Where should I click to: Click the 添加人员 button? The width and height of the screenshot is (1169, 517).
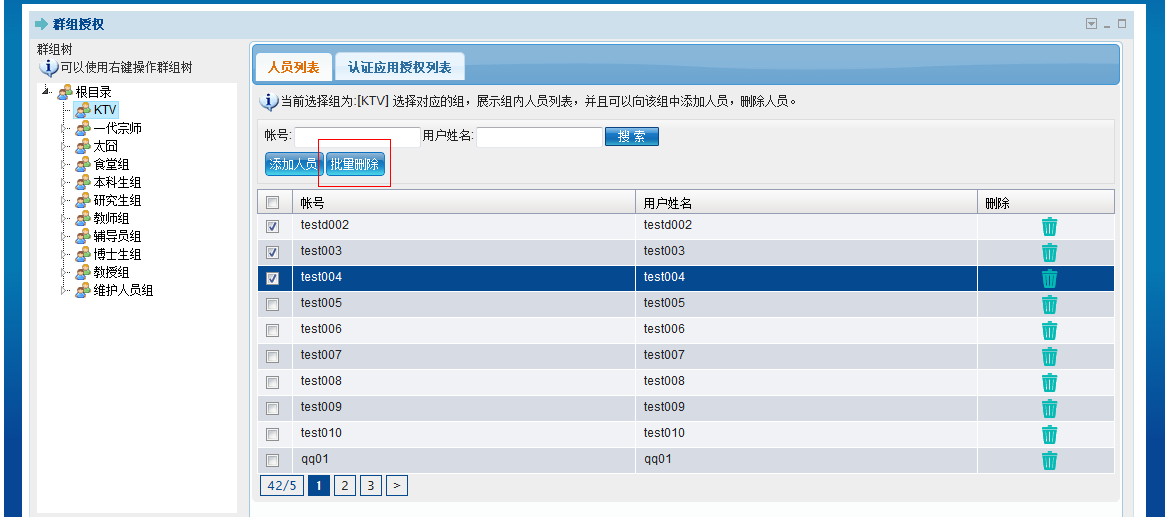[293, 164]
